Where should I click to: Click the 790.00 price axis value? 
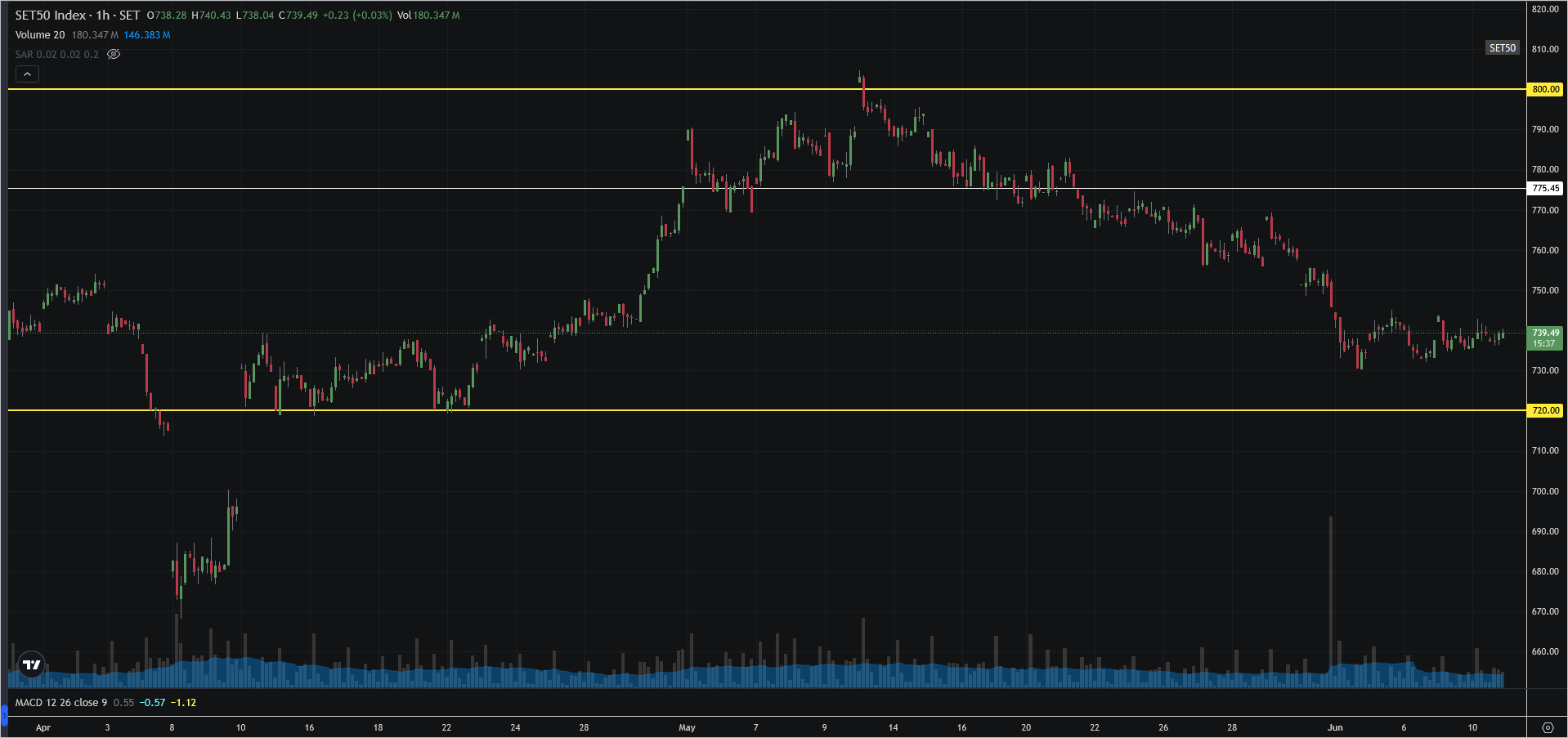pos(1545,129)
